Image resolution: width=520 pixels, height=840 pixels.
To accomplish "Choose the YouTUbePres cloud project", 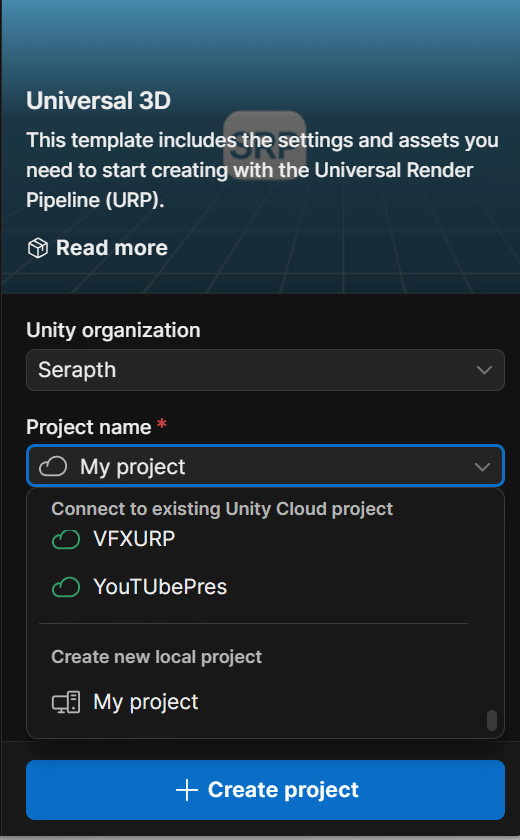I will tap(160, 587).
